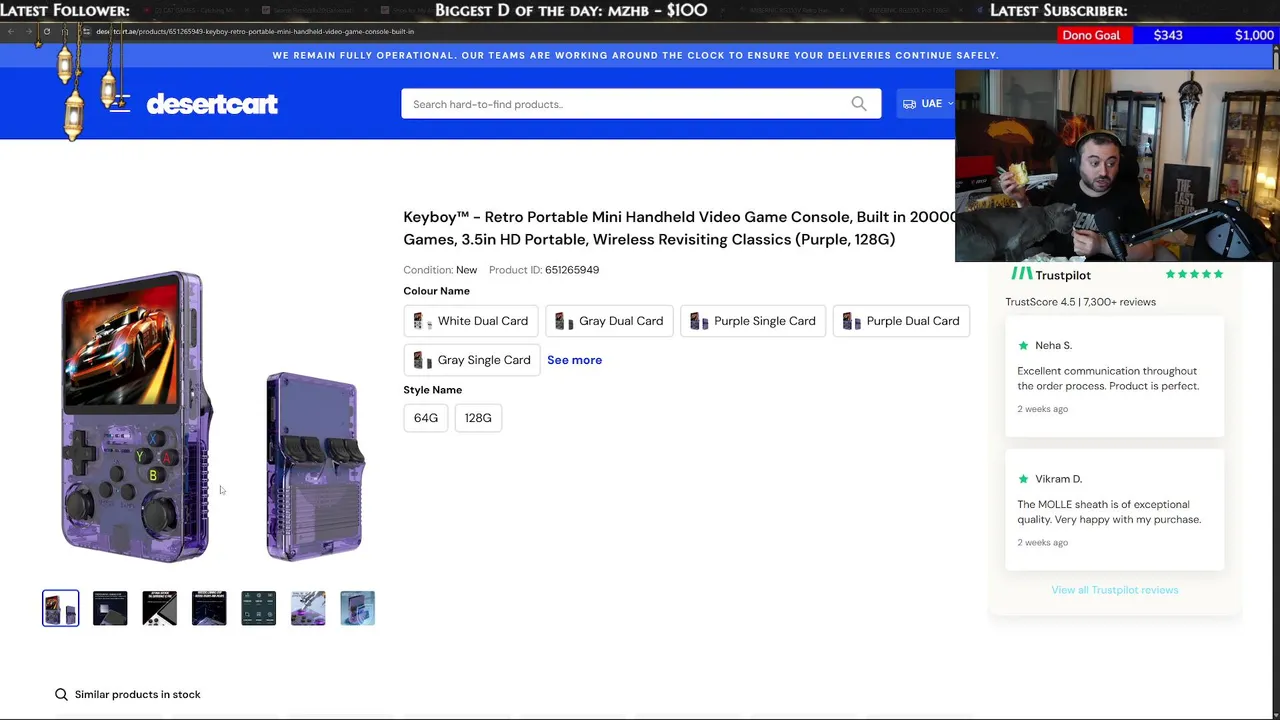Select sixth thumbnail with light purple scene
This screenshot has height=720, width=1280.
tap(308, 608)
